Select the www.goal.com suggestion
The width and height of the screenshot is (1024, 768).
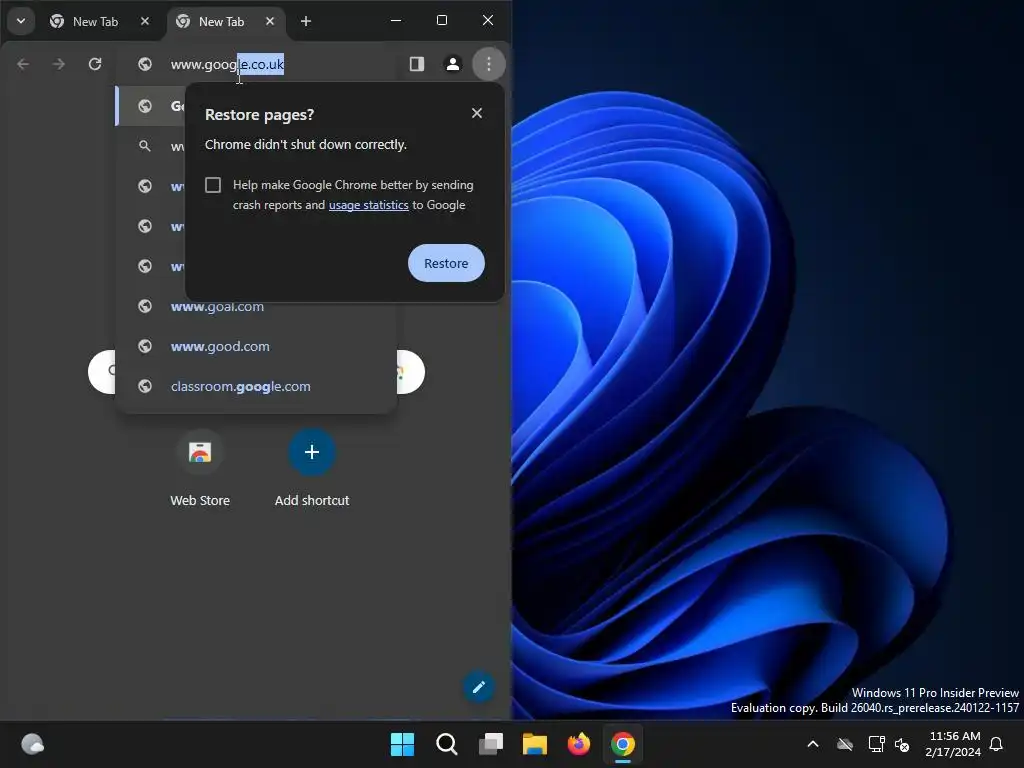tap(256, 306)
